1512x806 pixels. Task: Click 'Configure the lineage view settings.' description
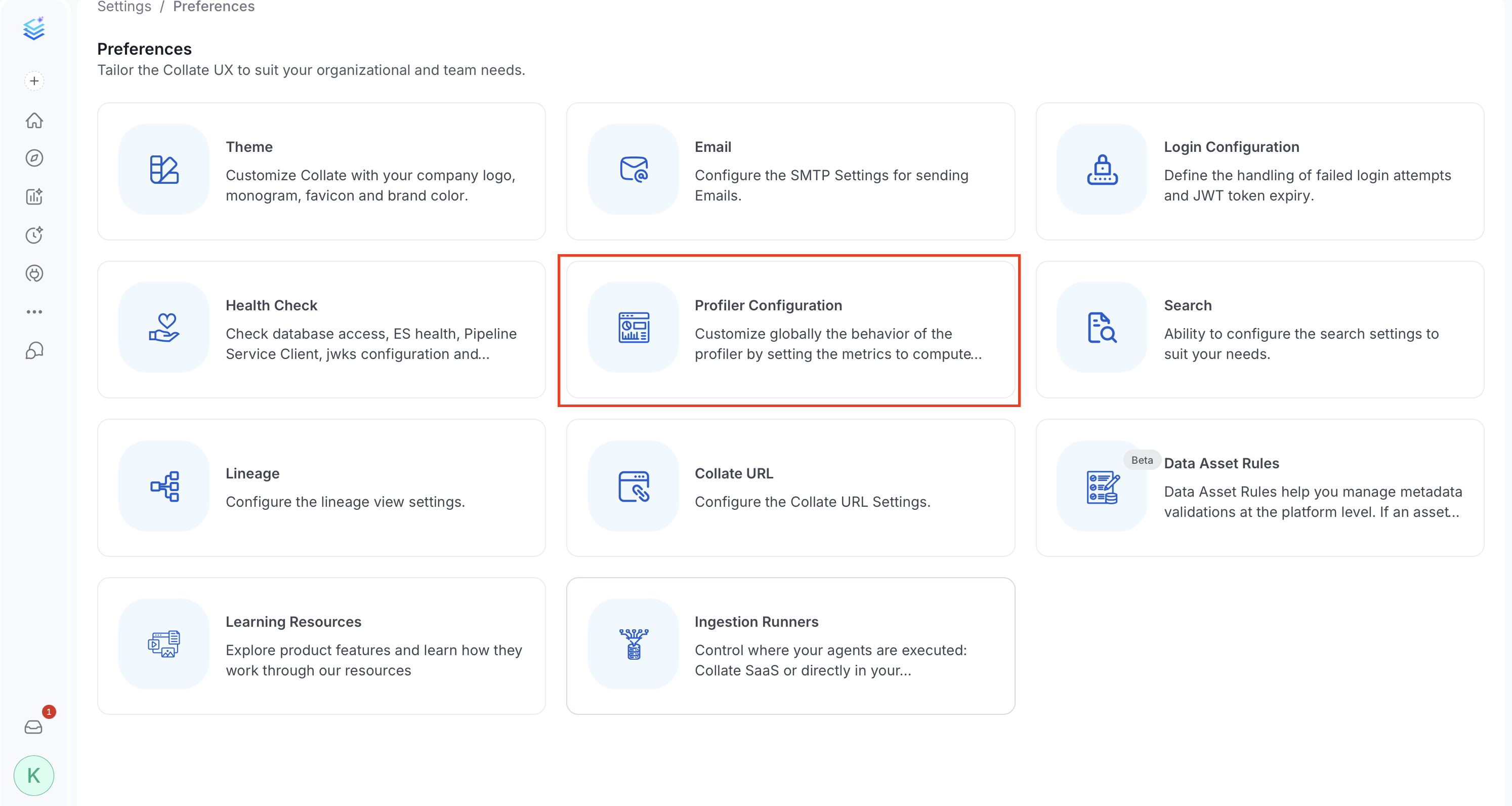pos(345,502)
